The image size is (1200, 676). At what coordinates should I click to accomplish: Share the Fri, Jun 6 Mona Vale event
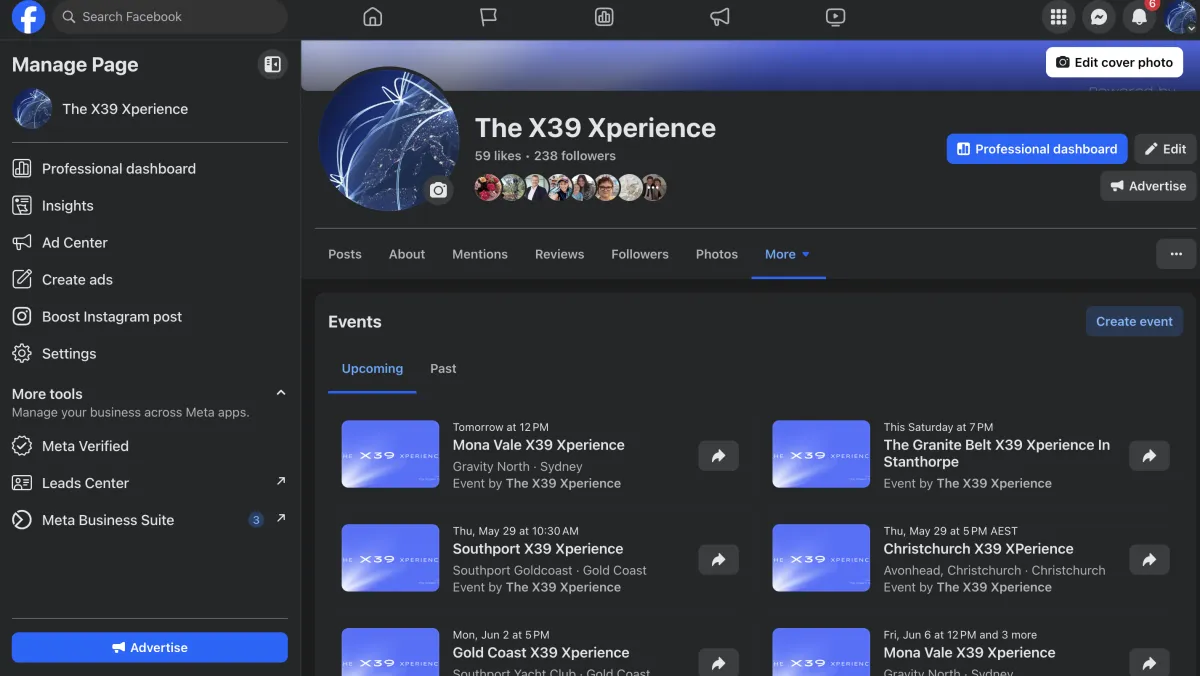coord(1149,663)
